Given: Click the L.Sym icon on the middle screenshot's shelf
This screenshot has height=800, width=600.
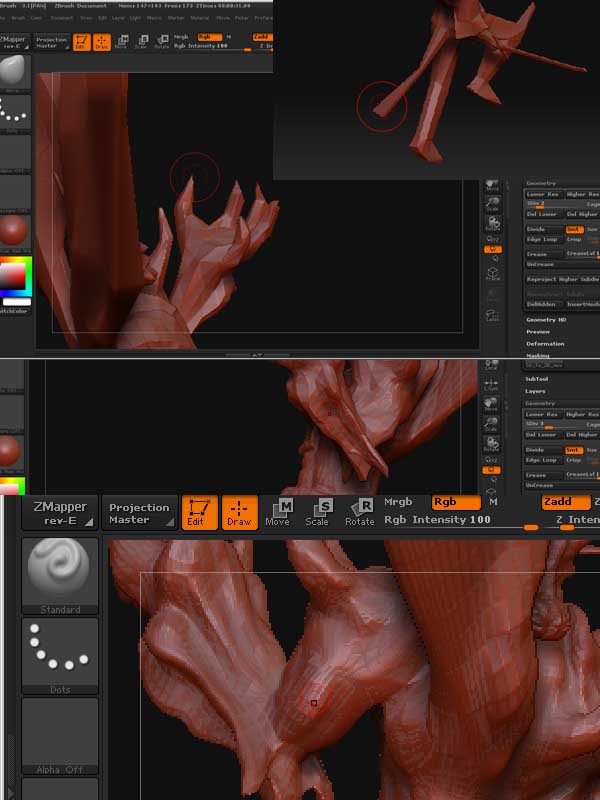Looking at the screenshot, I should coord(491,384).
